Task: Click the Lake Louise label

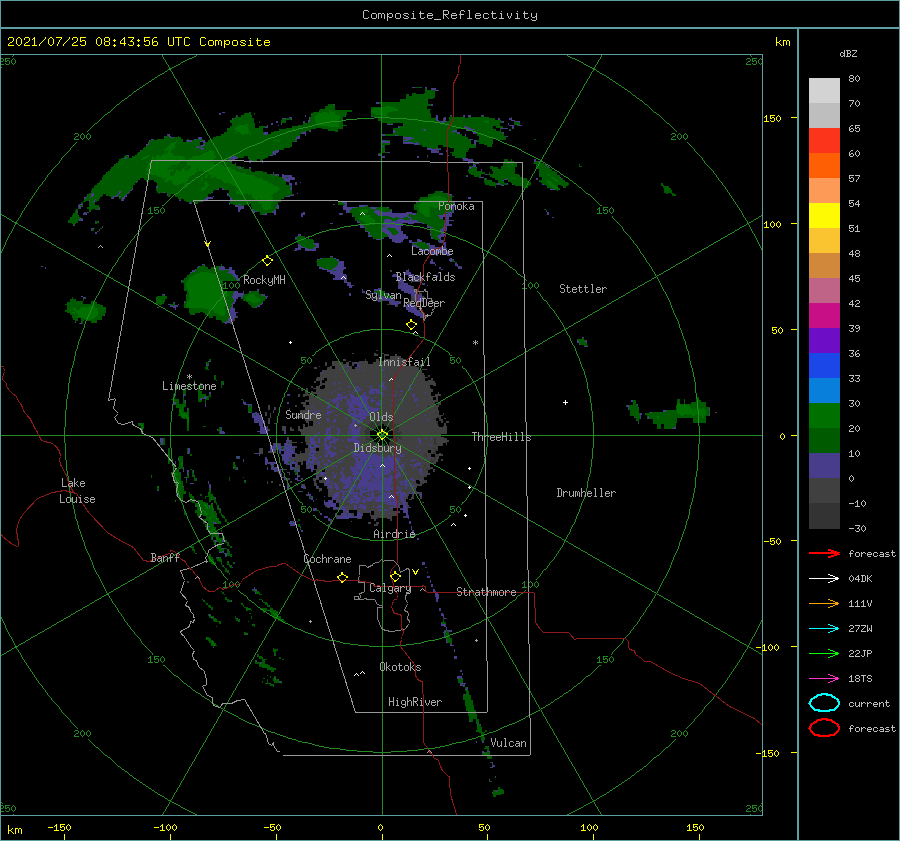Action: pyautogui.click(x=77, y=491)
